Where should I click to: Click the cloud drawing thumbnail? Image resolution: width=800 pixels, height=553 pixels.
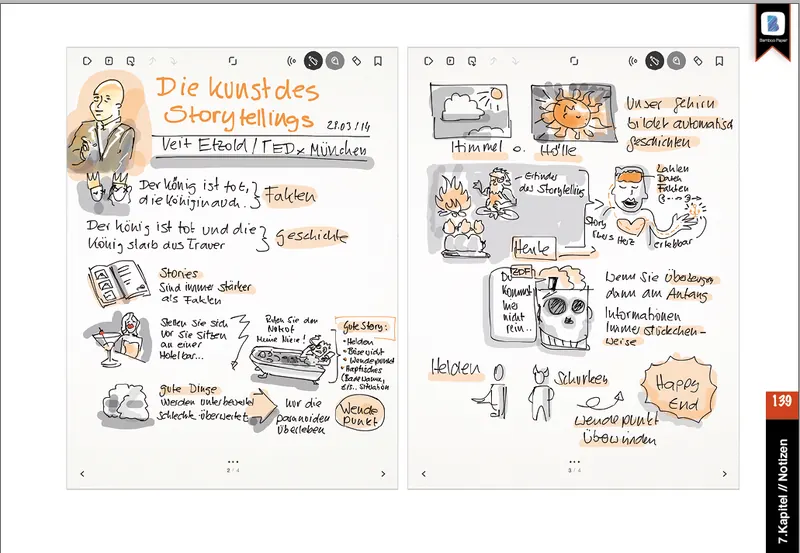470,110
